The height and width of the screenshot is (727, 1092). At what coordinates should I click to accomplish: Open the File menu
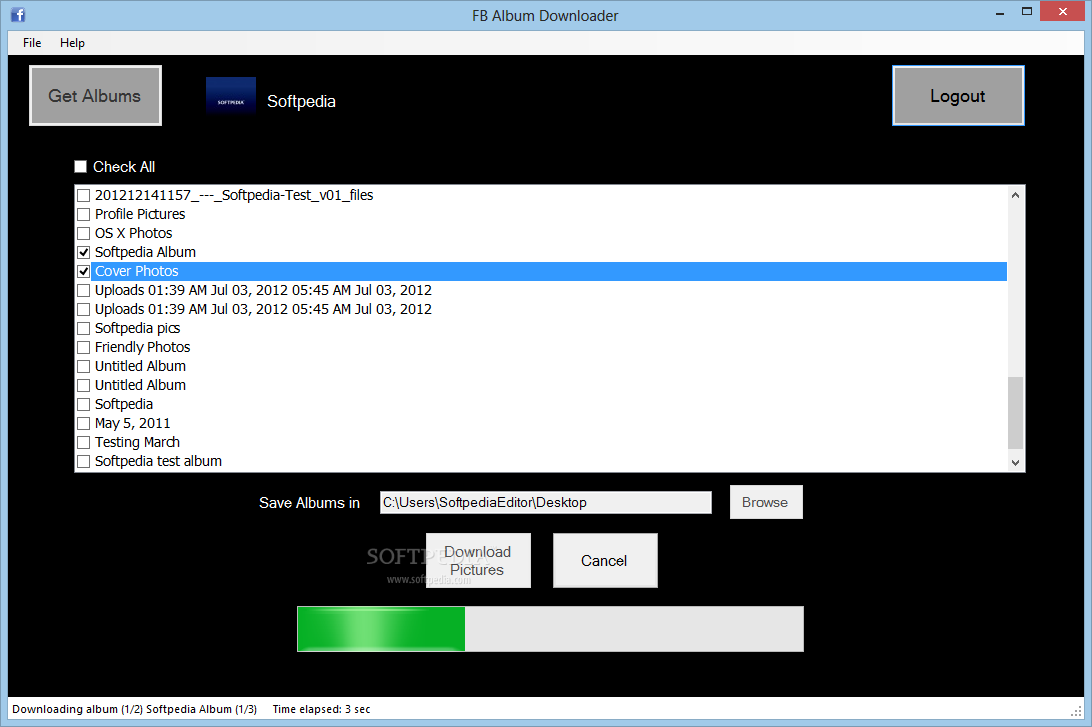(x=32, y=42)
